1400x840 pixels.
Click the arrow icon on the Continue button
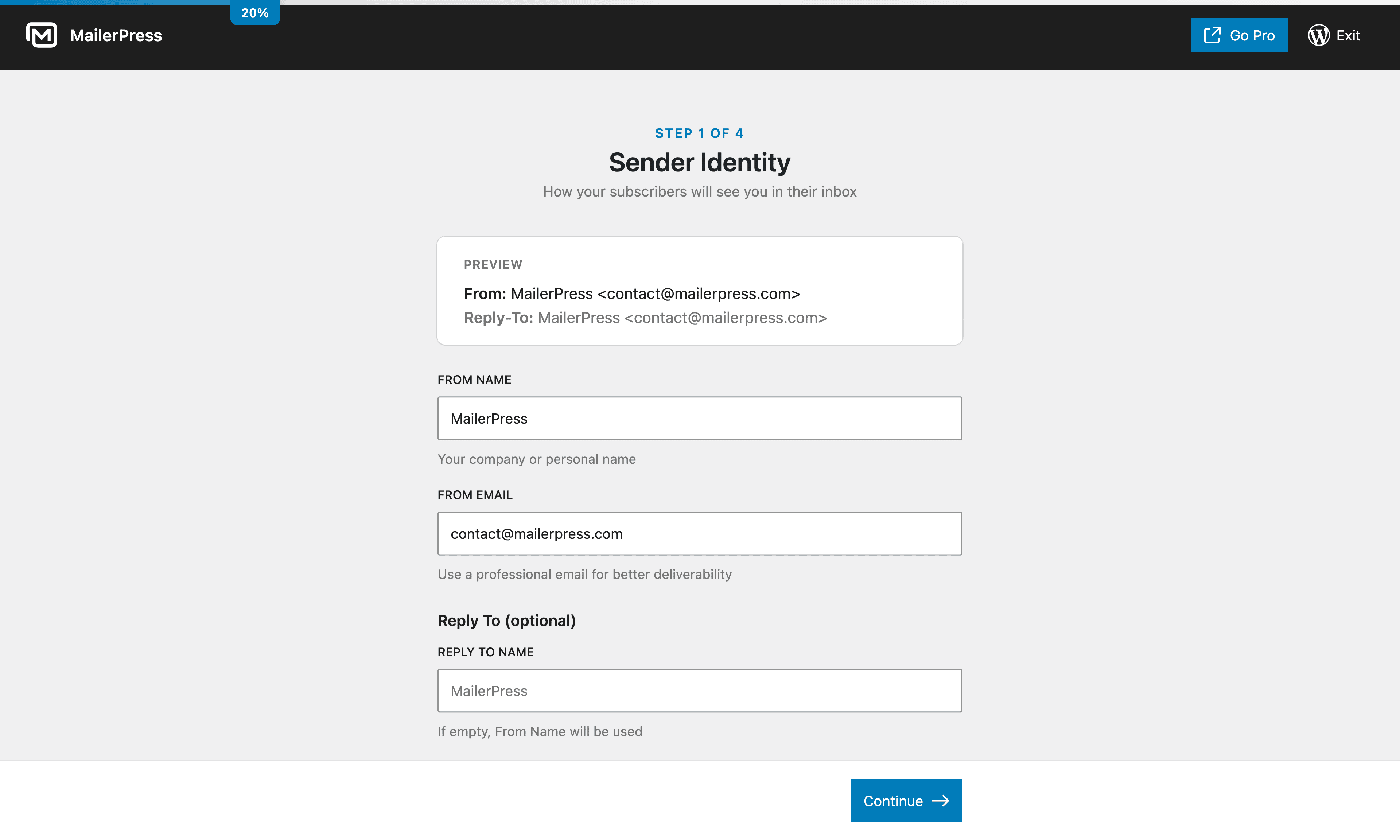point(941,800)
